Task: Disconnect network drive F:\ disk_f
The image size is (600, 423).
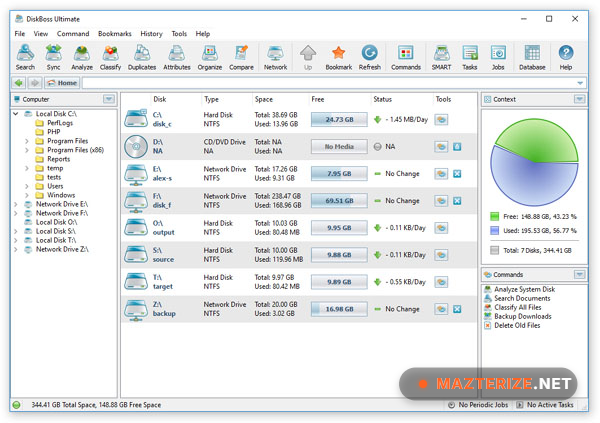Action: coord(457,201)
